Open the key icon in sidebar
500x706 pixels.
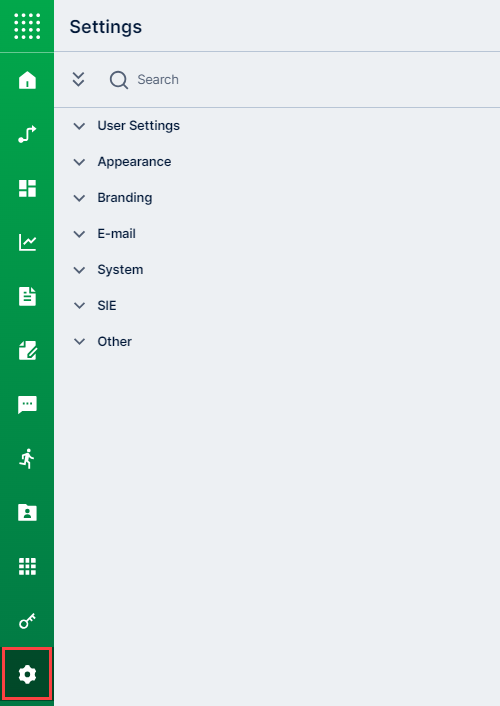point(27,620)
